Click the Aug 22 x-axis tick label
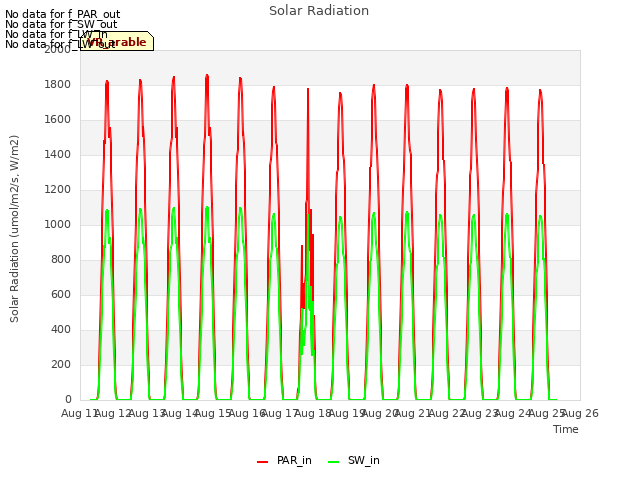Image resolution: width=640 pixels, height=480 pixels. coord(447,413)
